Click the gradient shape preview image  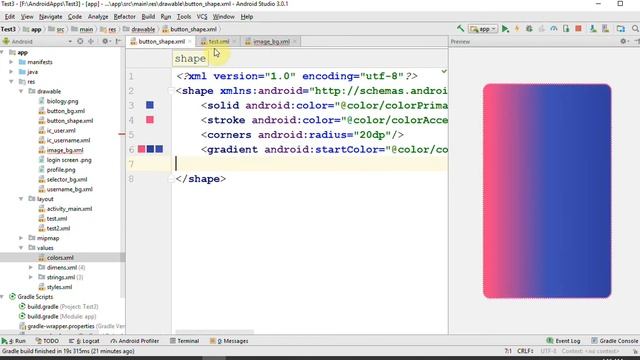click(547, 191)
